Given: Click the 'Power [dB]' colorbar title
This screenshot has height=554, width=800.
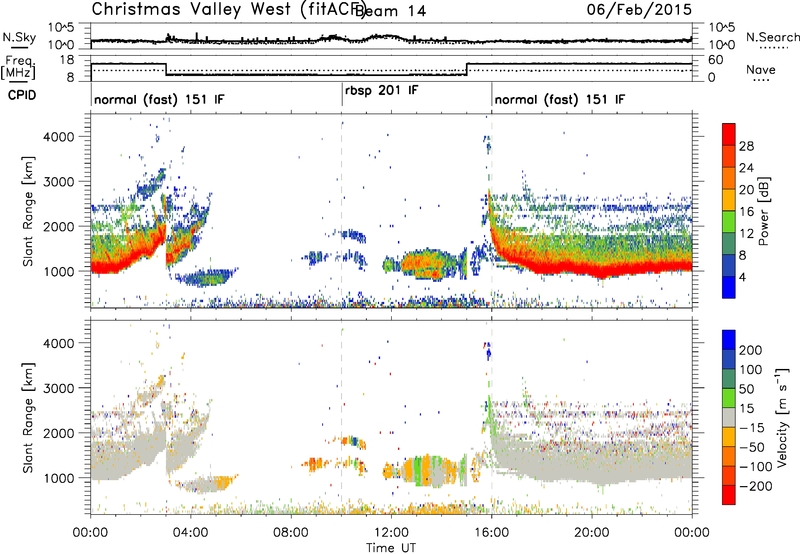Looking at the screenshot, I should pos(764,211).
